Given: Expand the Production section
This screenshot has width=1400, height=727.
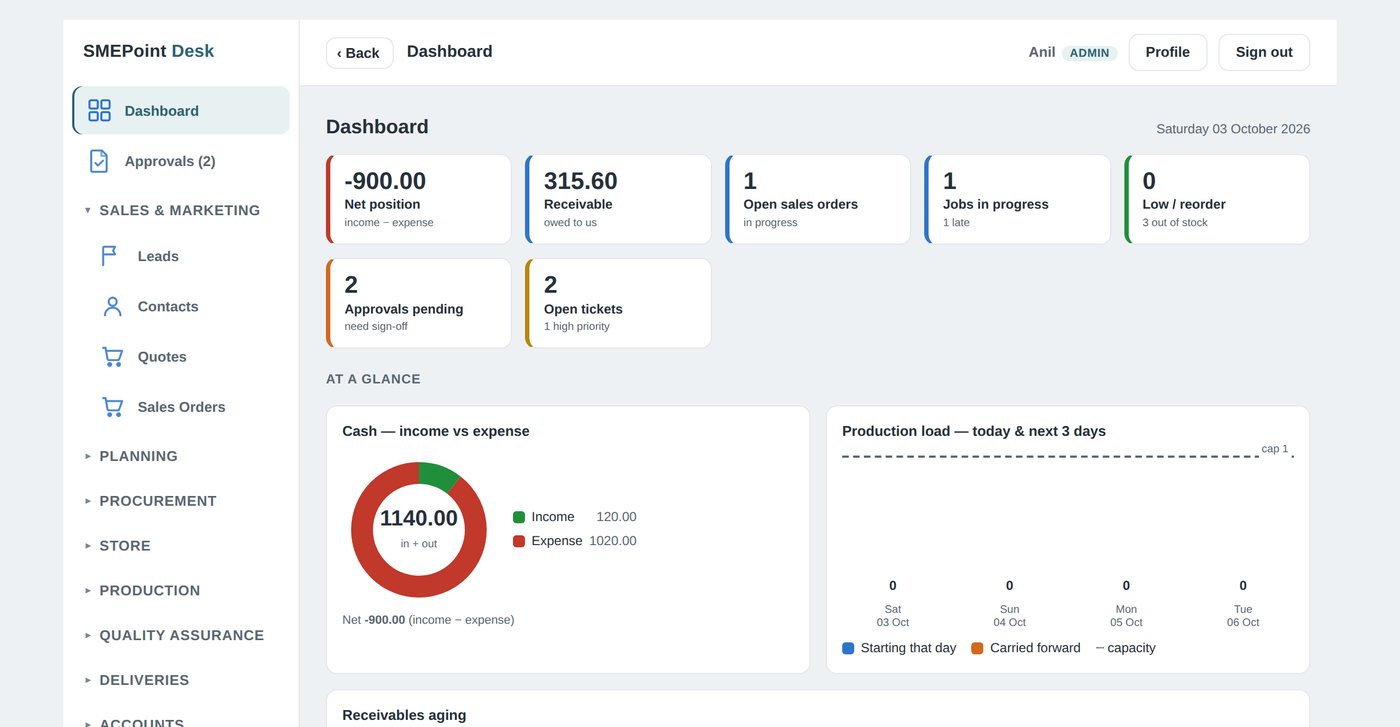Looking at the screenshot, I should [x=142, y=591].
